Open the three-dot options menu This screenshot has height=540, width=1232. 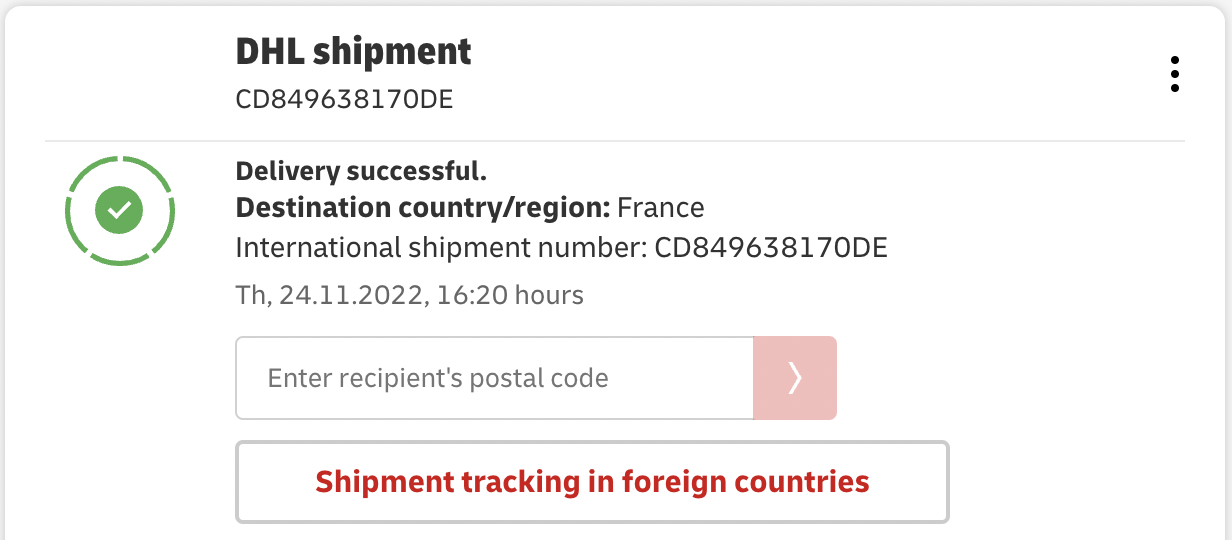pos(1174,75)
